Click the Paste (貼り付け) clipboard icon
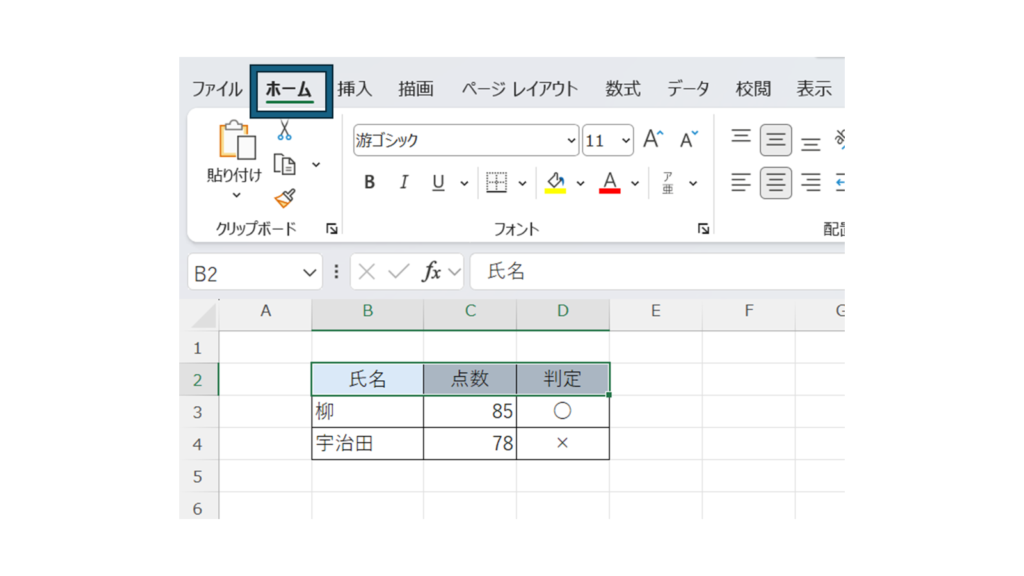The height and width of the screenshot is (576, 1024). click(x=236, y=141)
